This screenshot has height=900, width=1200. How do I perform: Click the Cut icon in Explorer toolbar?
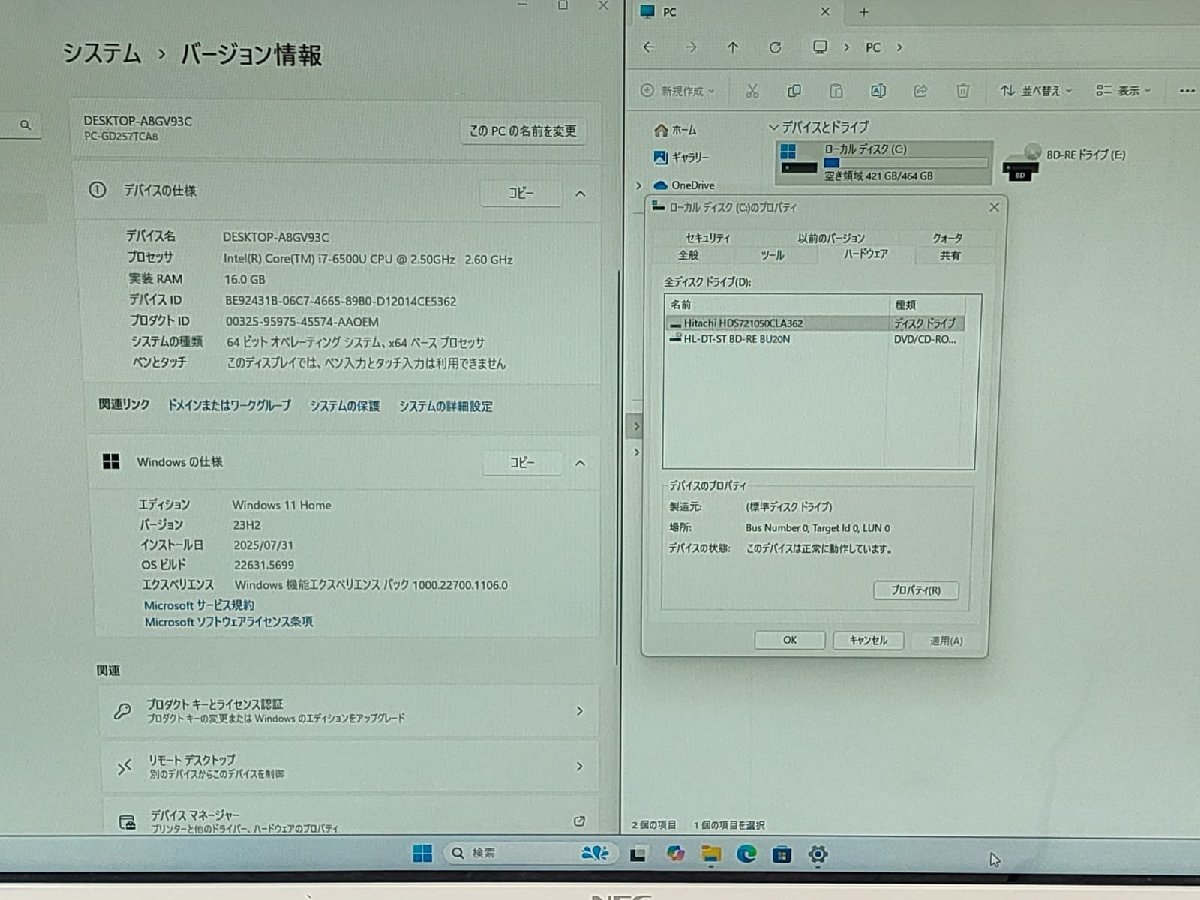[x=752, y=91]
